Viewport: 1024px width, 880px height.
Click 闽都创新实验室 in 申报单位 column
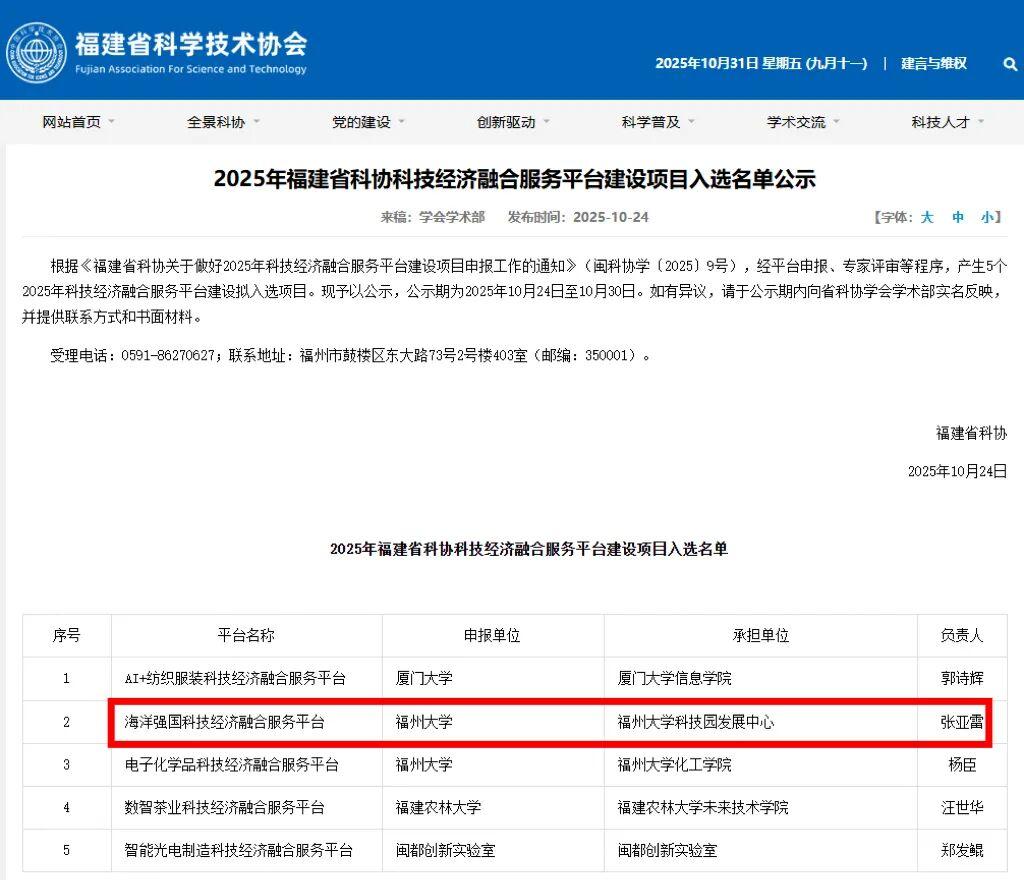tap(445, 851)
